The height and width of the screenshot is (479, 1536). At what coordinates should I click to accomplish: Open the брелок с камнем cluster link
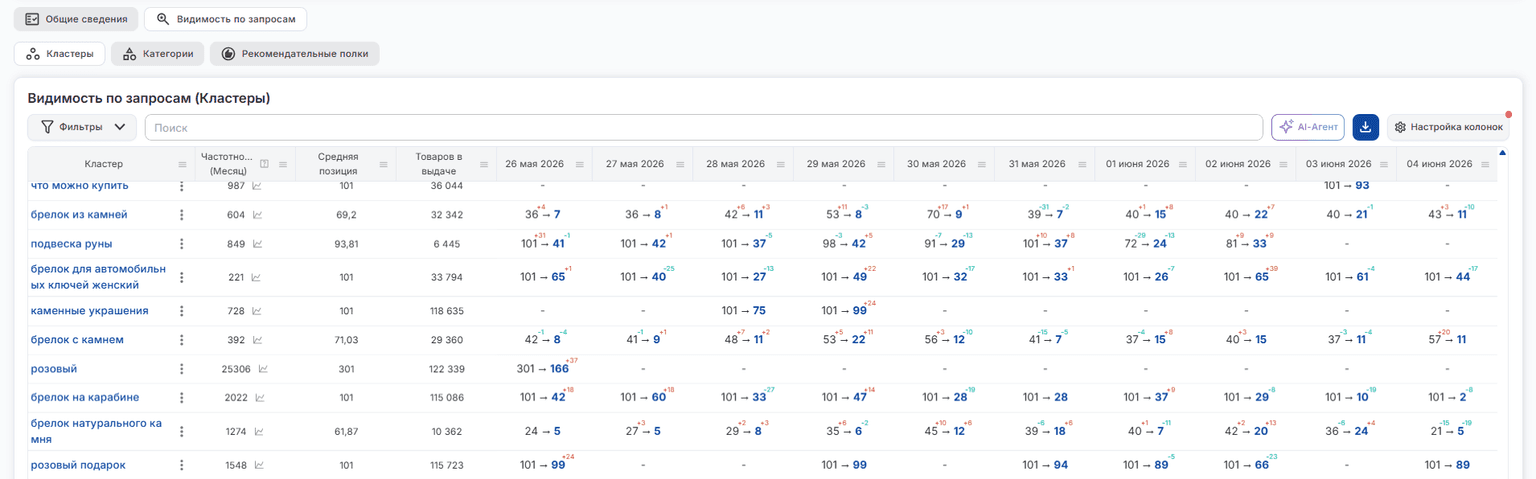77,340
